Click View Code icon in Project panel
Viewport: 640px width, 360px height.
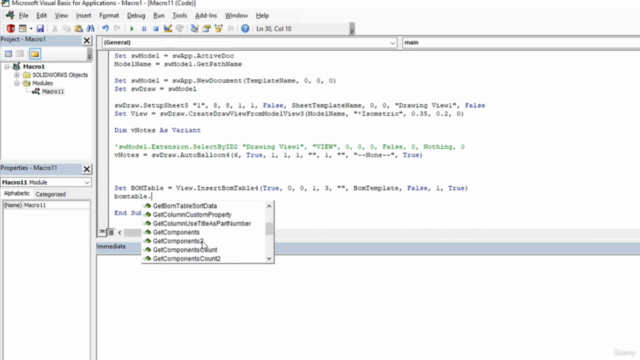coord(8,54)
